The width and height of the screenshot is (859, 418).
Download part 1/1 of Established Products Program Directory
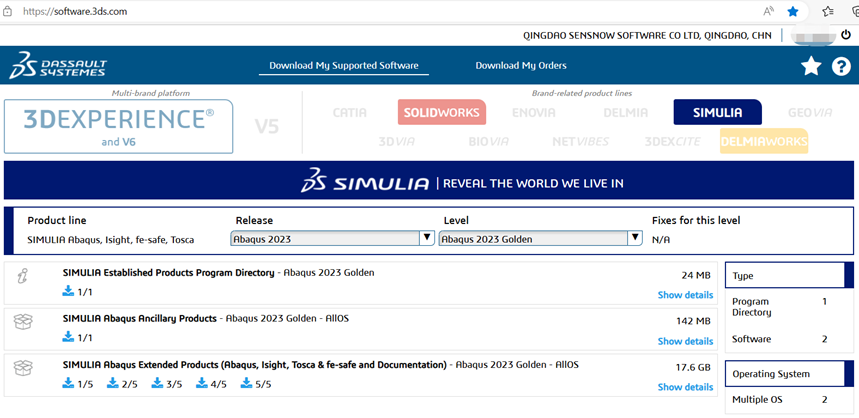[77, 291]
